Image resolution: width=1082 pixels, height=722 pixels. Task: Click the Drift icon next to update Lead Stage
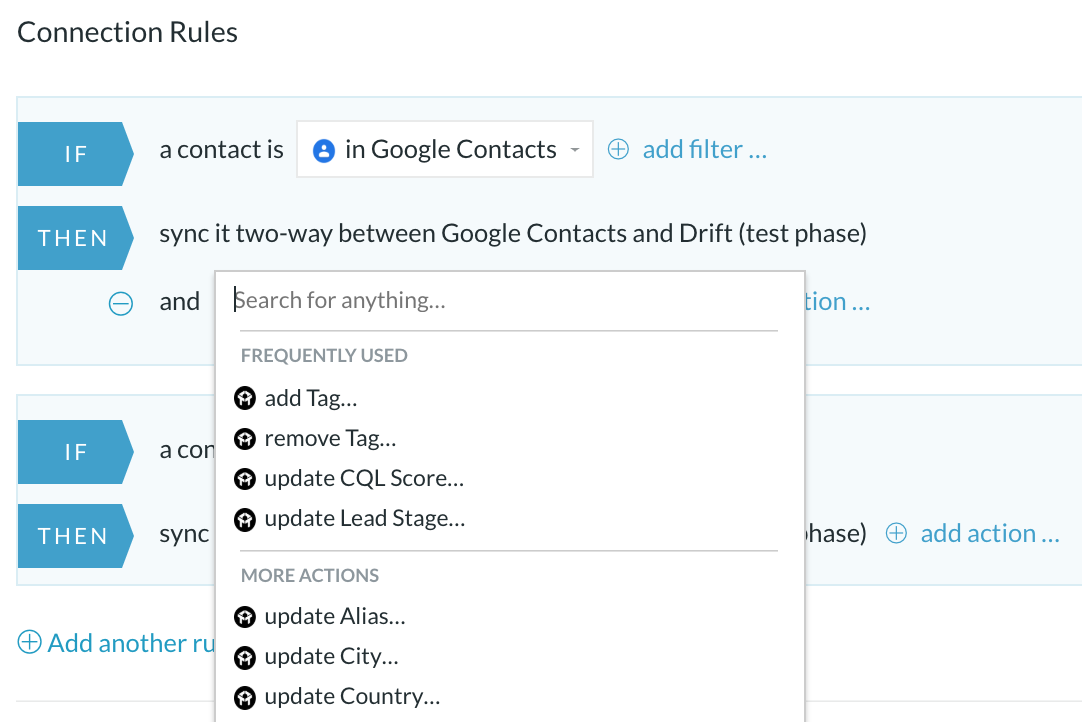point(245,519)
